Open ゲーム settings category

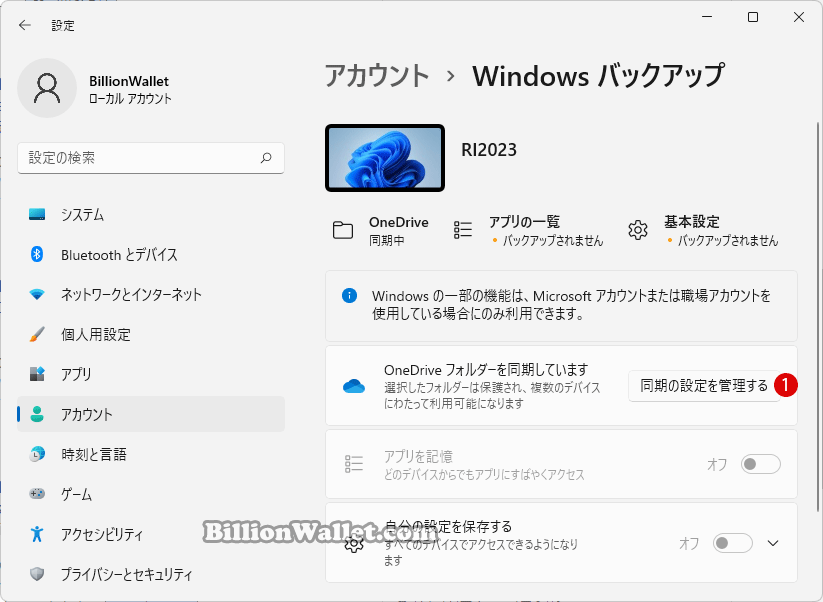point(151,494)
